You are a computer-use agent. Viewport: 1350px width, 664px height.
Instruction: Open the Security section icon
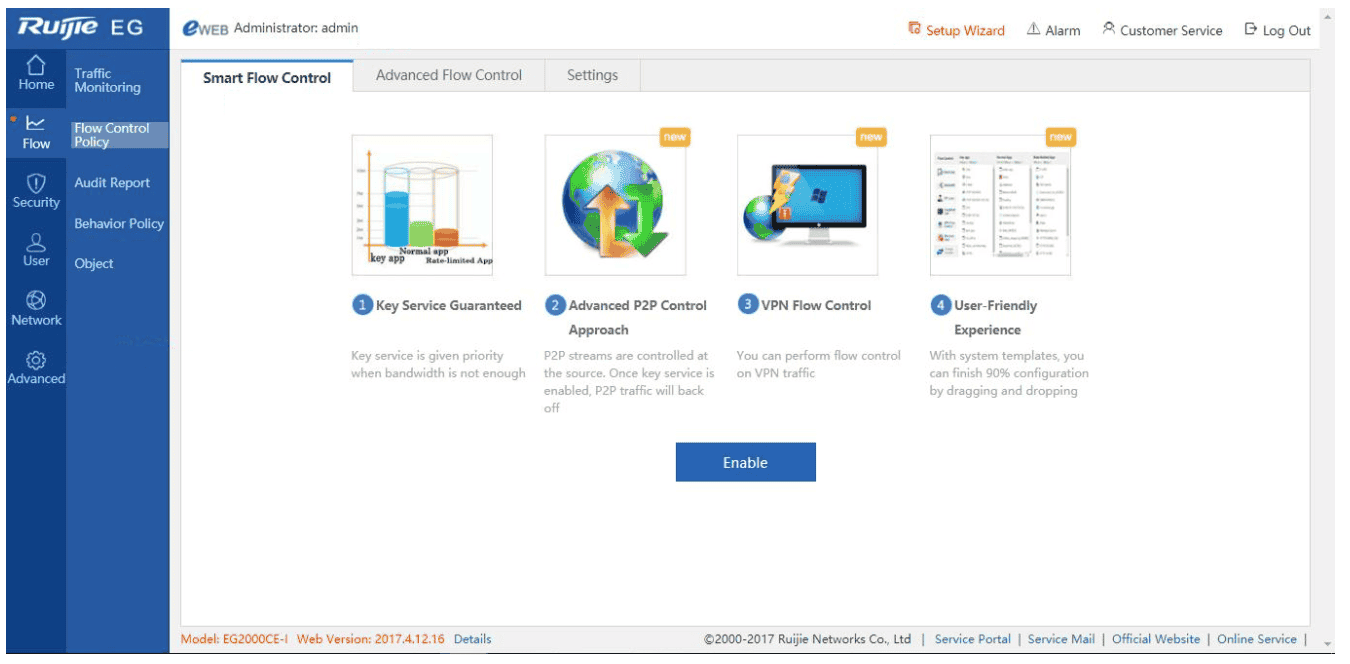point(36,190)
